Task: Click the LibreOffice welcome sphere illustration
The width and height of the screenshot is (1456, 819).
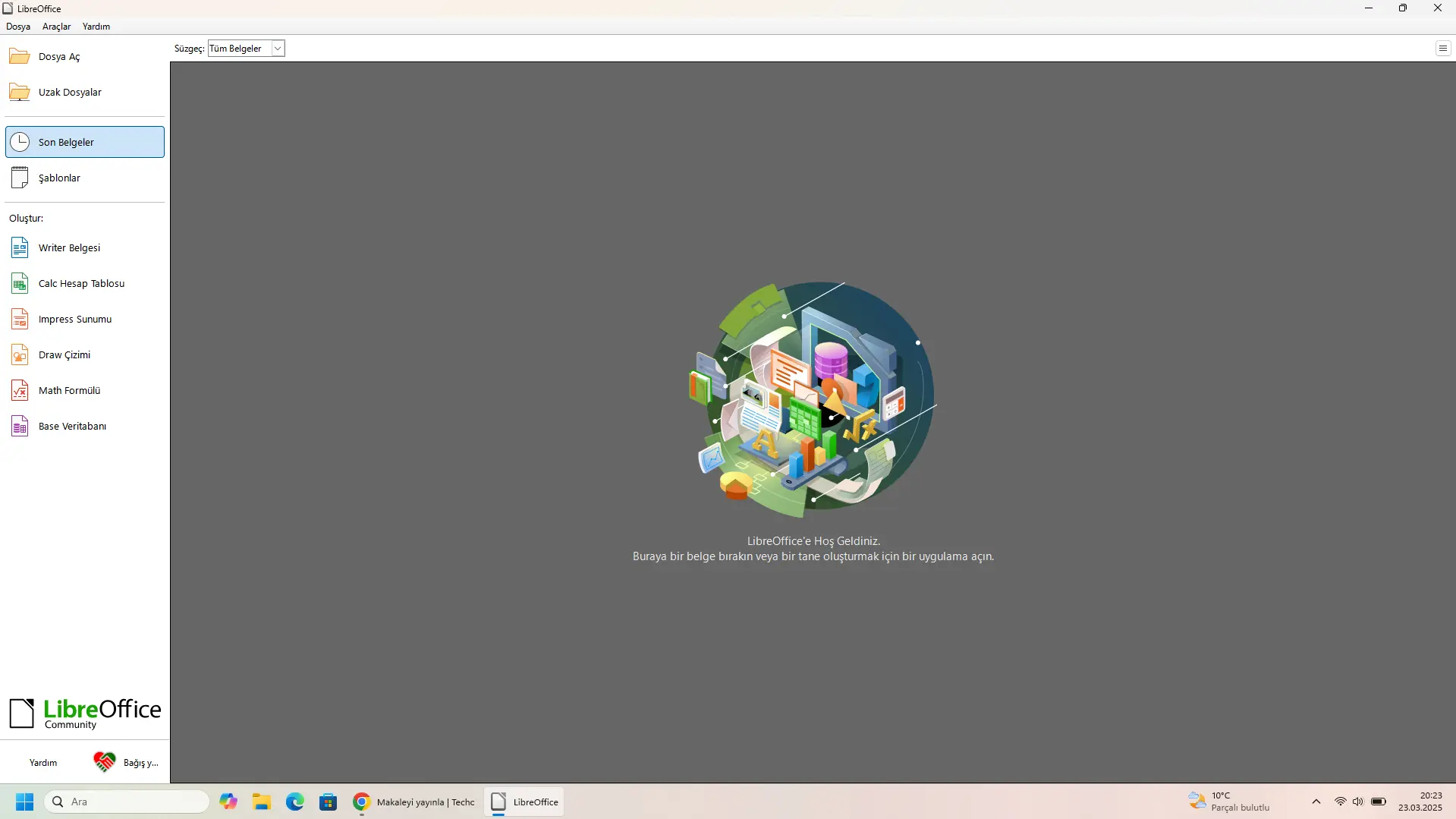Action: [813, 399]
